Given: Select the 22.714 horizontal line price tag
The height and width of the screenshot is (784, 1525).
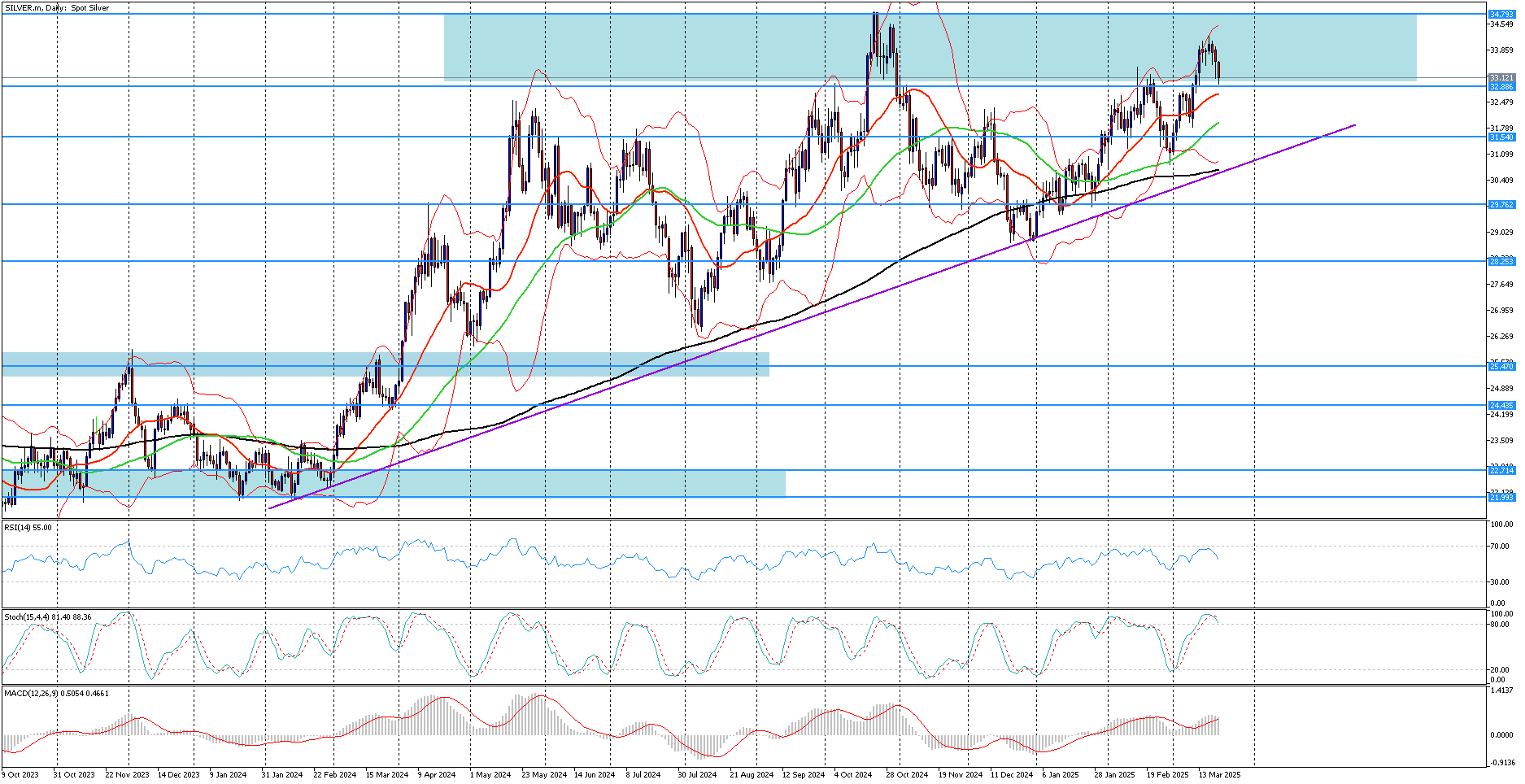Looking at the screenshot, I should [x=1501, y=470].
